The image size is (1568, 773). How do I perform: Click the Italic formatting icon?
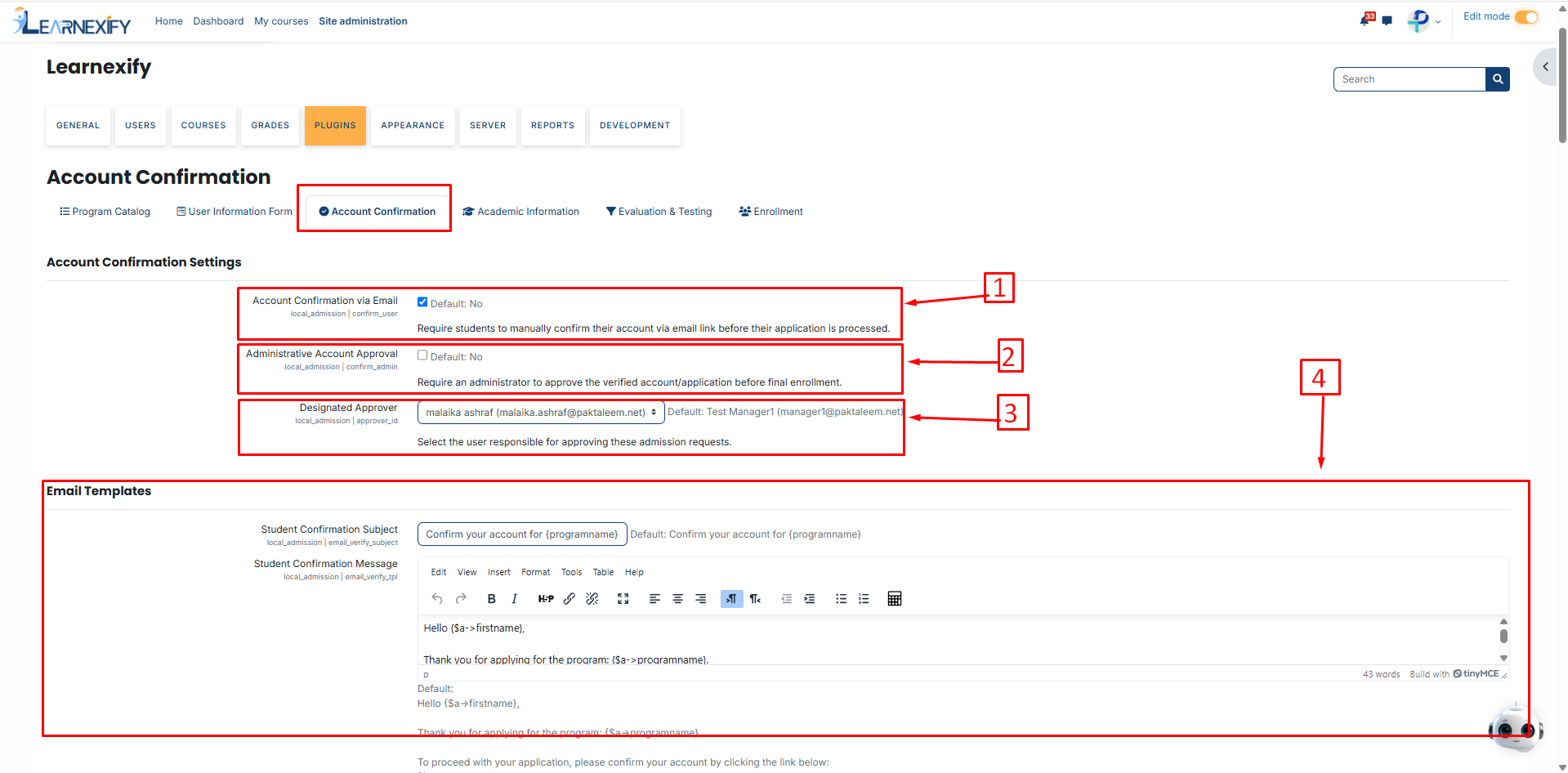tap(514, 599)
